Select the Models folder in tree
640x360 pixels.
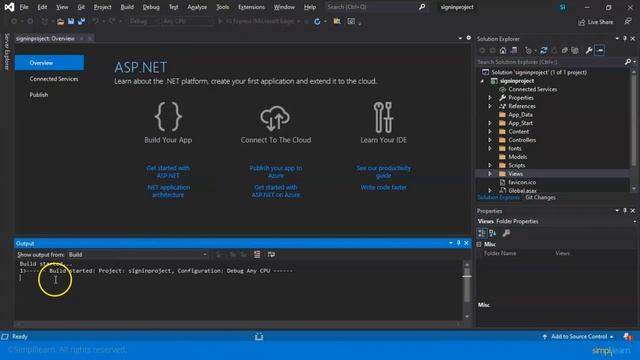(x=518, y=157)
